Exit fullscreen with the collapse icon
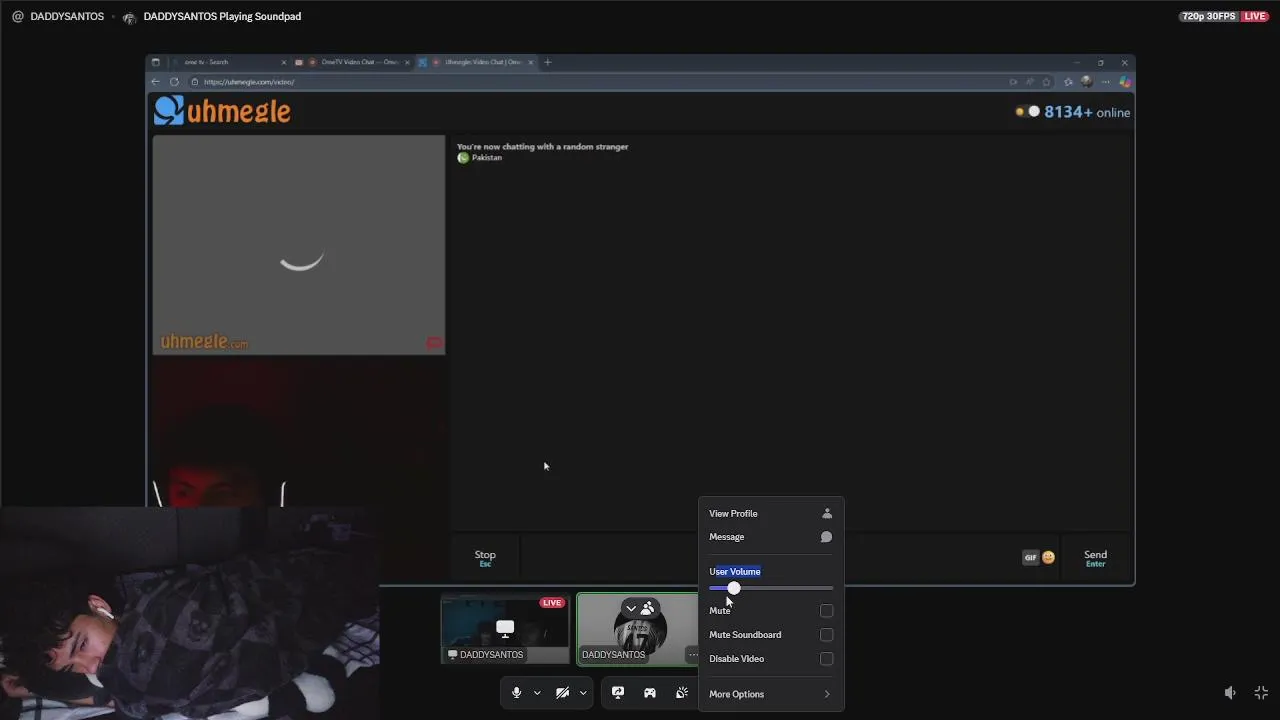The image size is (1280, 720). (x=1261, y=693)
